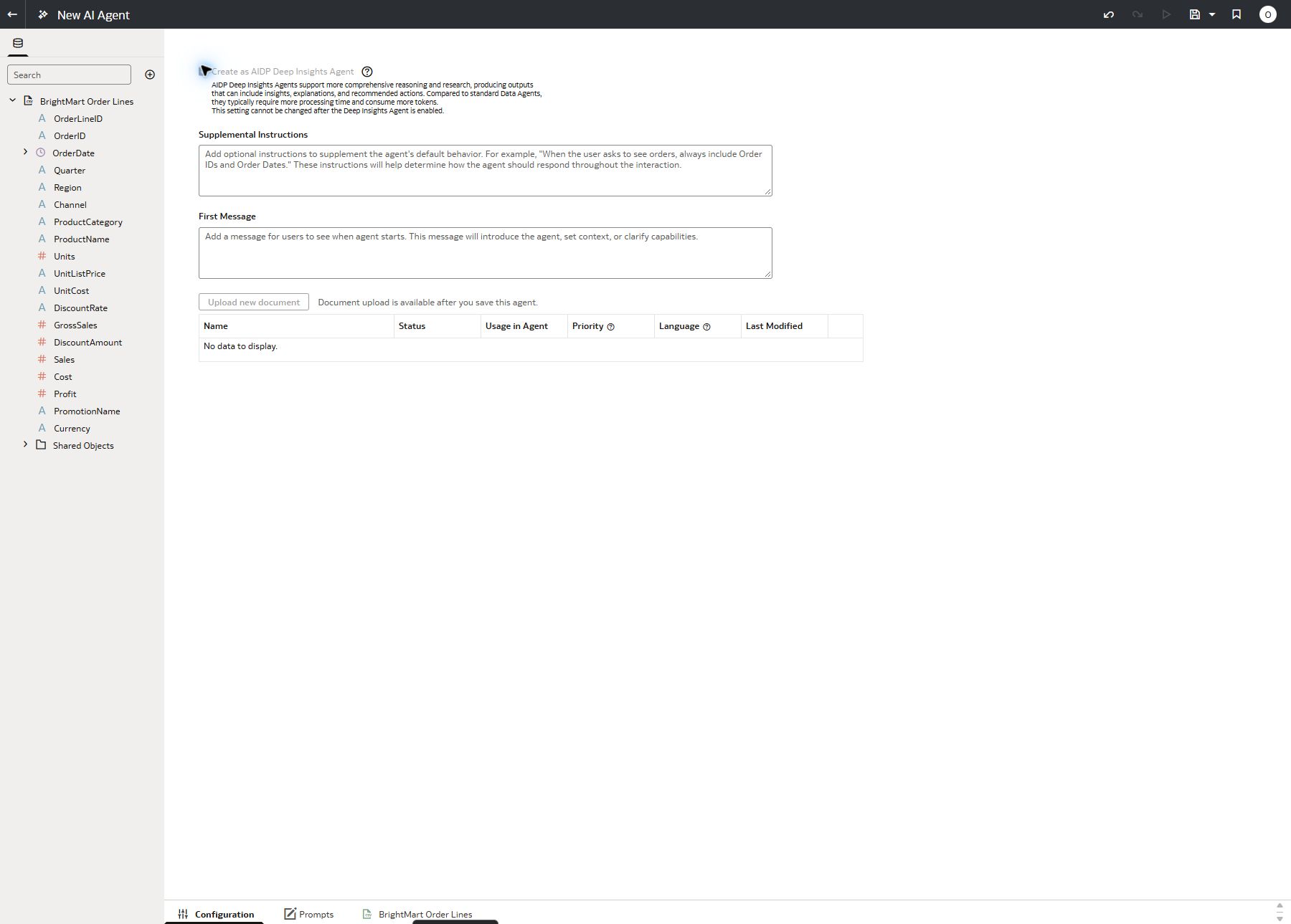1291x924 pixels.
Task: Expand the OrderDate column
Action: click(x=25, y=152)
